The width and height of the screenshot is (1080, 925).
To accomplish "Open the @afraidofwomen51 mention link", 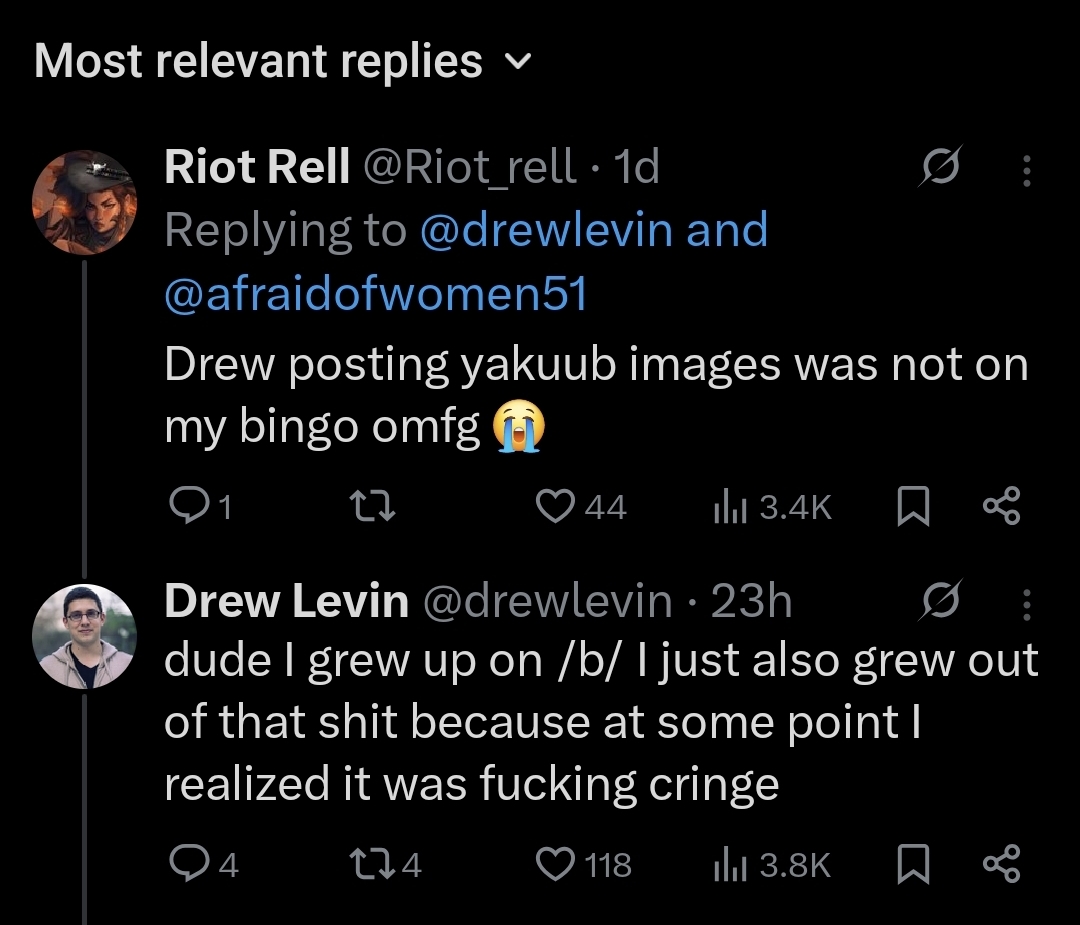I will click(x=376, y=293).
